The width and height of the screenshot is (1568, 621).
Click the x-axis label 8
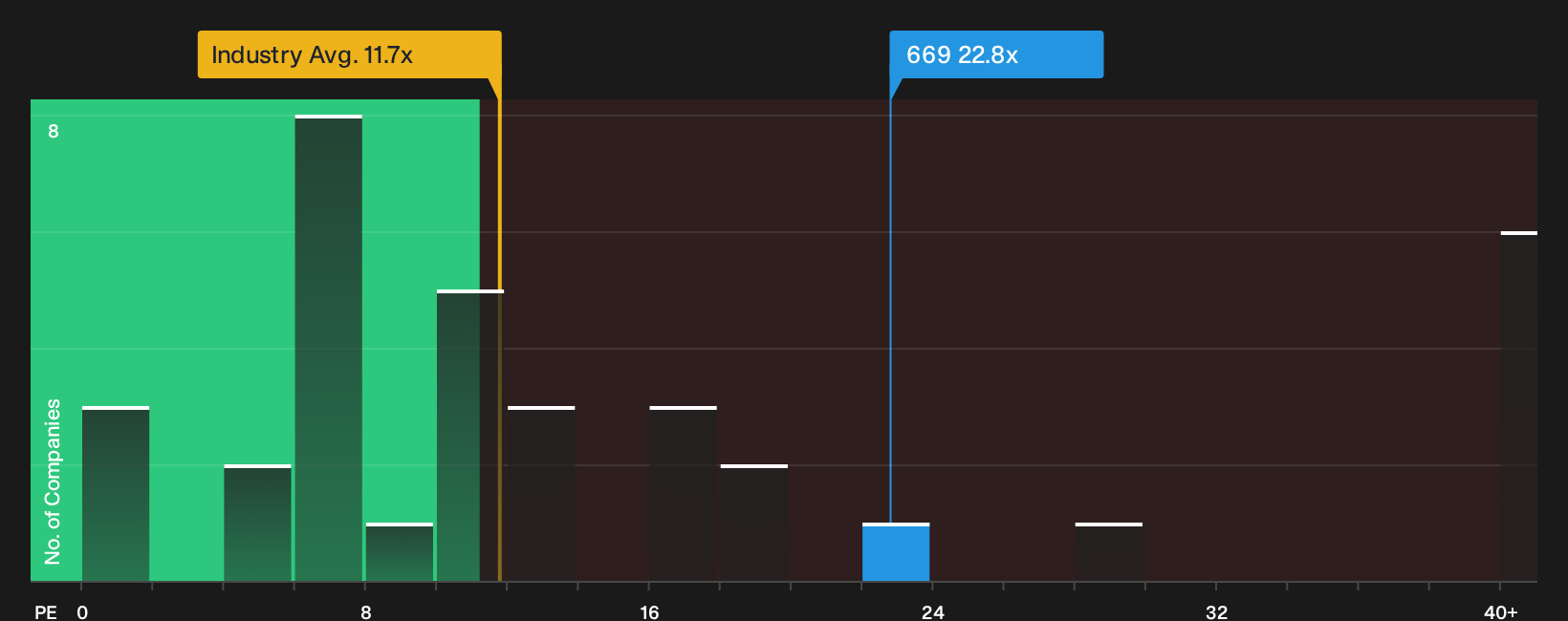(x=366, y=611)
